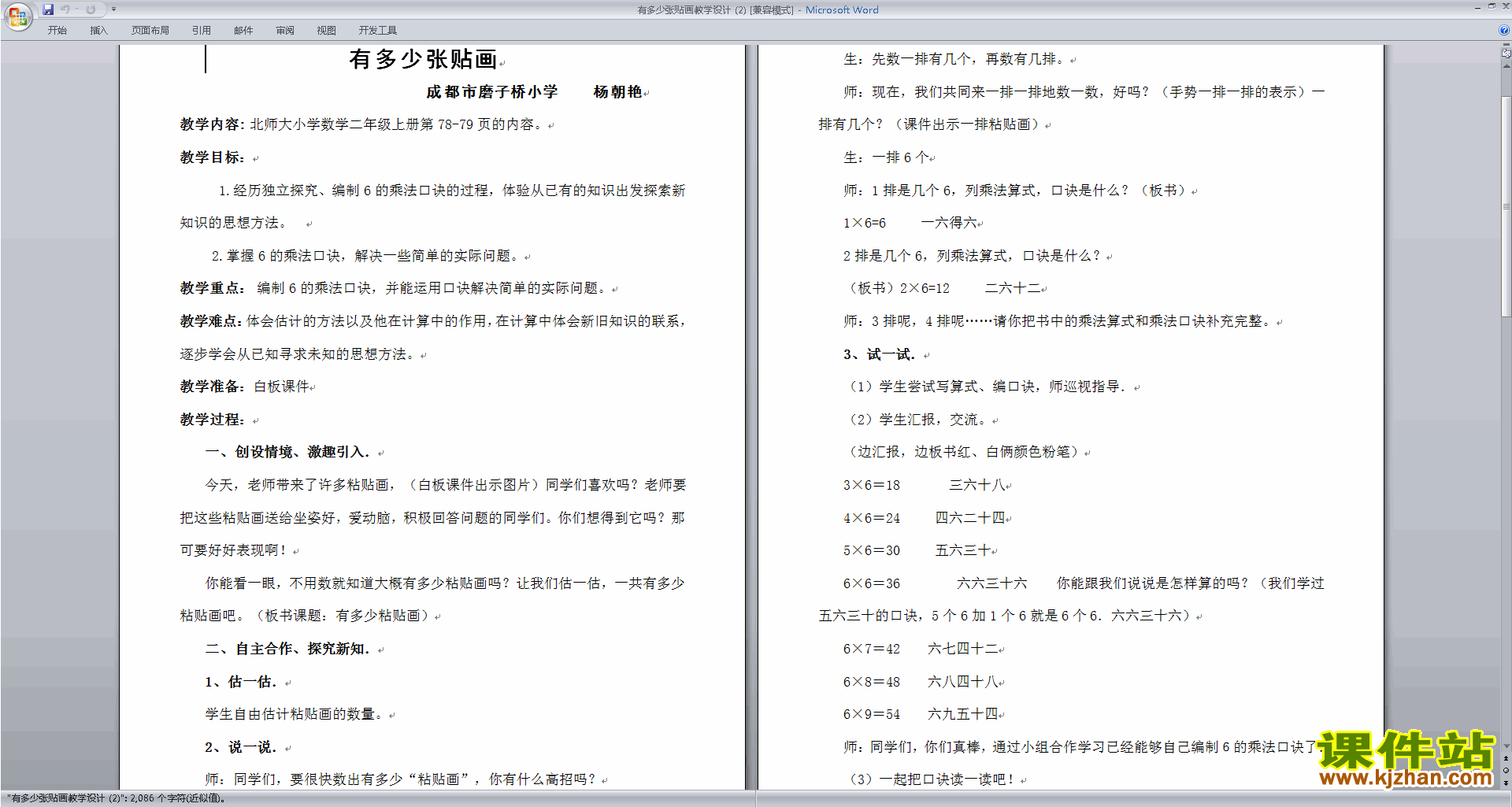Click the subheading 3、试一试

pyautogui.click(x=880, y=354)
